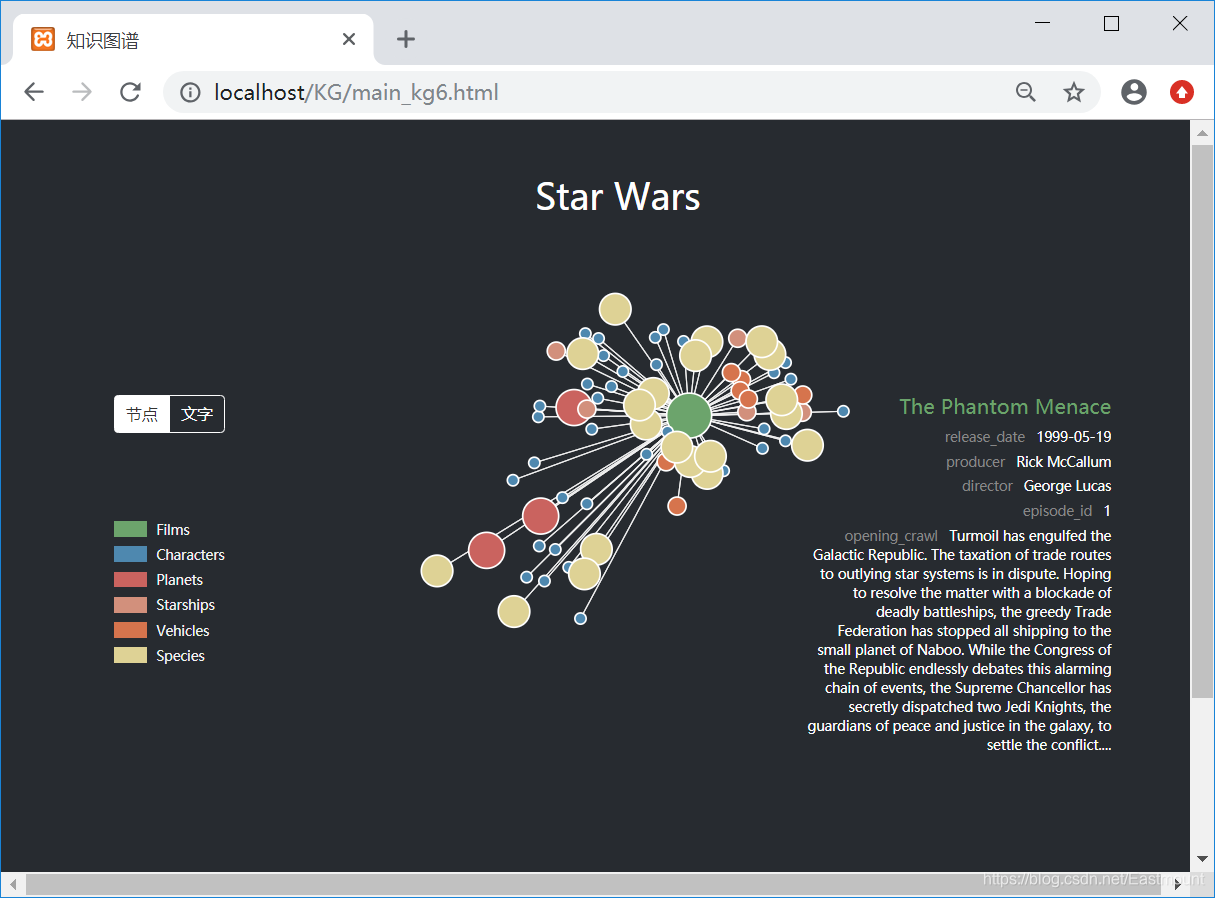Viewport: 1215px width, 898px height.
Task: Open the user profile avatar icon
Action: pos(1134,92)
